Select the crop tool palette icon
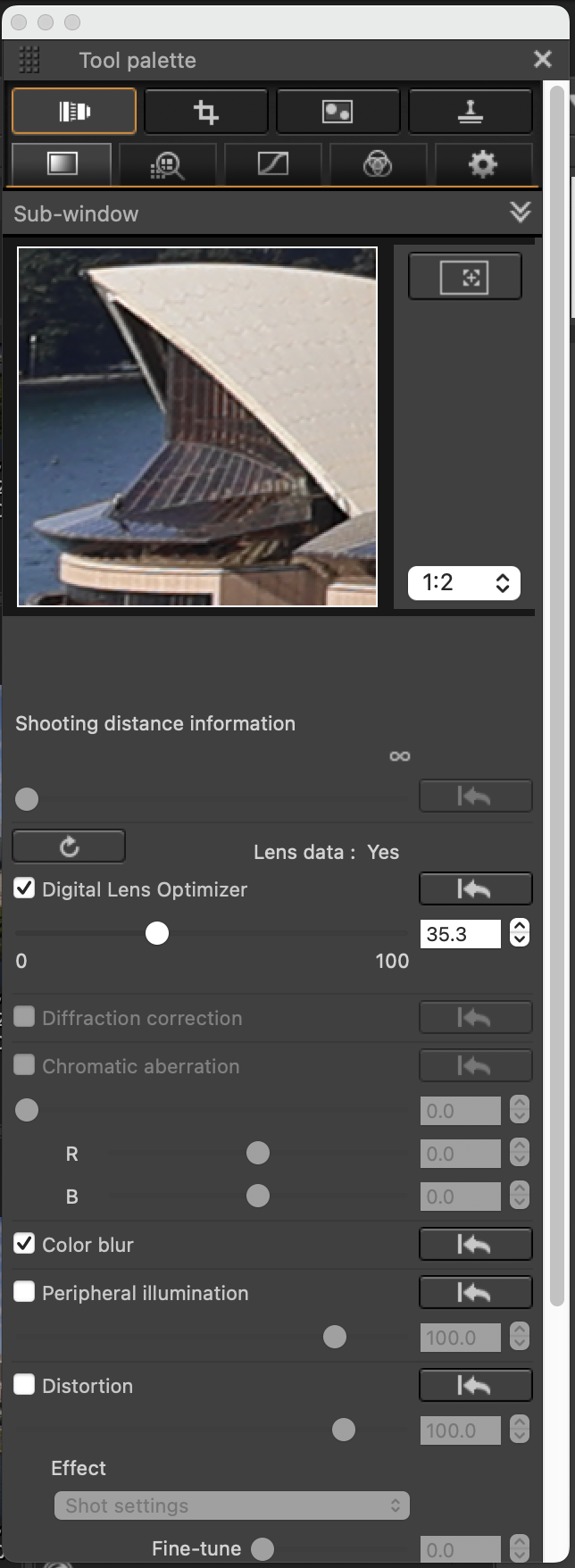The height and width of the screenshot is (1568, 575). tap(206, 111)
